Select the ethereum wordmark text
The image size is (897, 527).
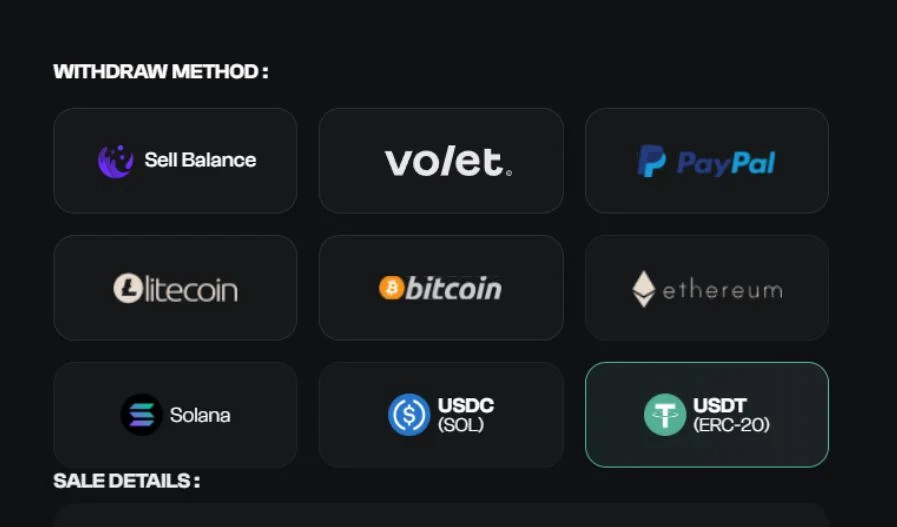tap(723, 291)
